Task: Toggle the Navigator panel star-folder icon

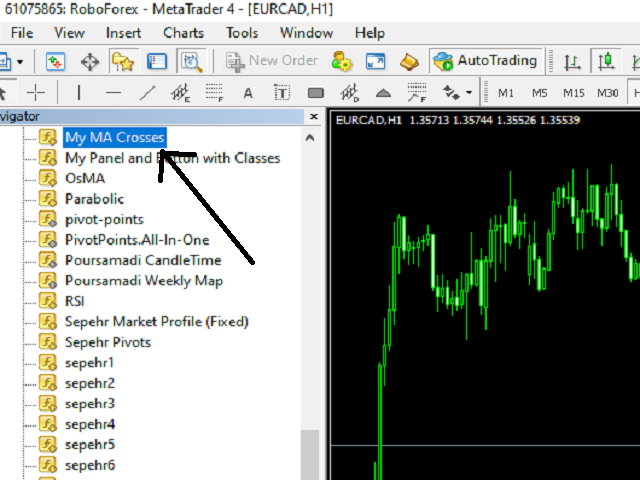Action: 123,62
